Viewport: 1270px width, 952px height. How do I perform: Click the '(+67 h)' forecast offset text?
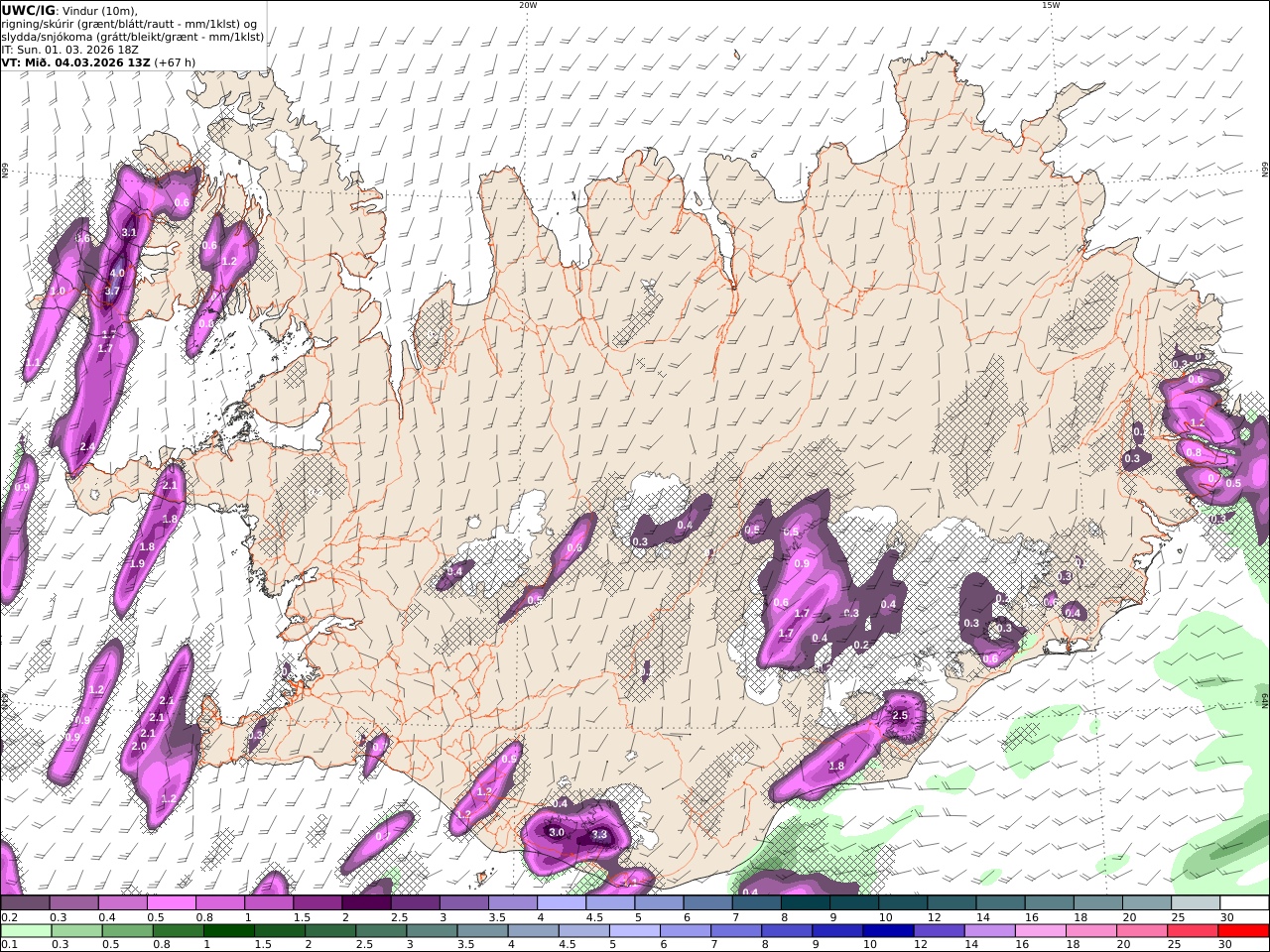pyautogui.click(x=175, y=61)
